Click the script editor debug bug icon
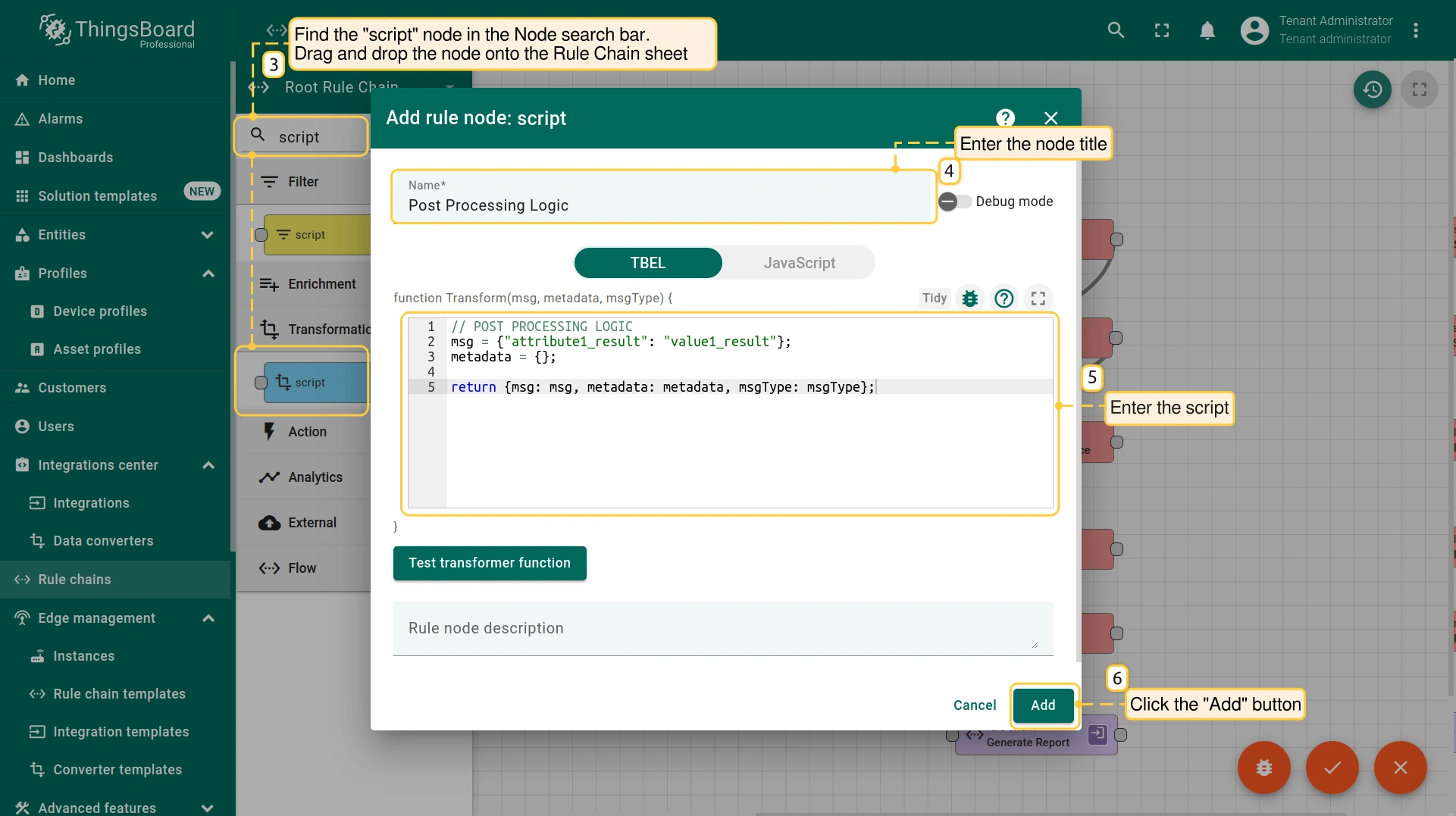Image resolution: width=1456 pixels, height=816 pixels. coord(969,299)
